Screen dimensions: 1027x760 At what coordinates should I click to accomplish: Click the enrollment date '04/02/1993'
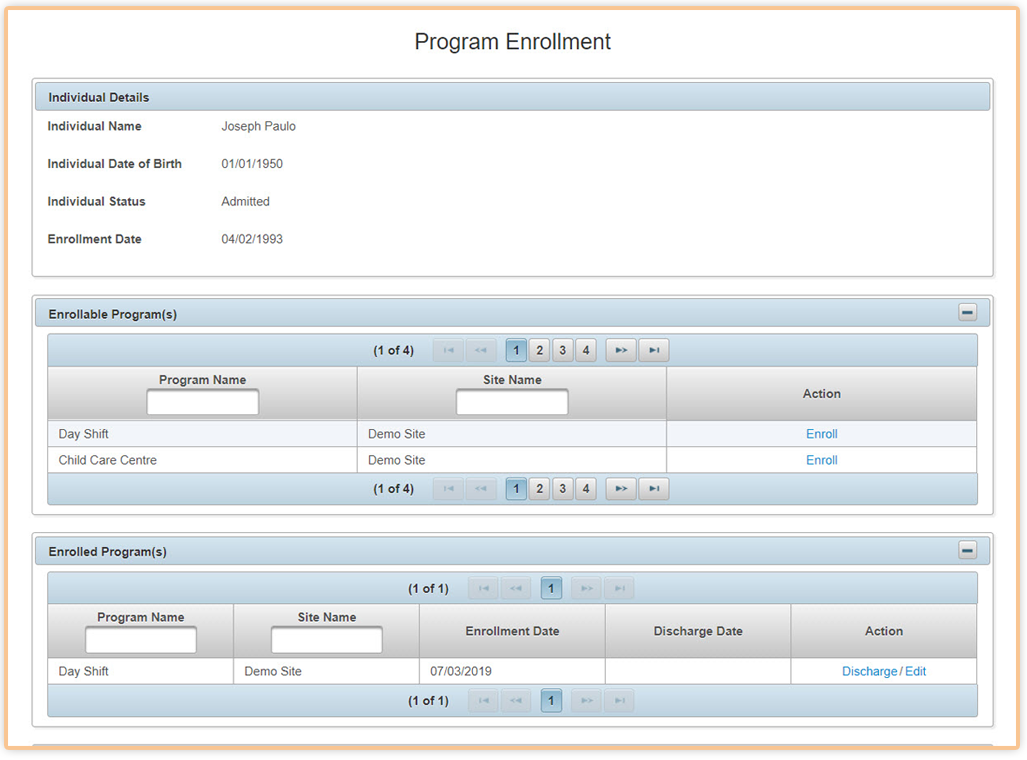(x=252, y=239)
